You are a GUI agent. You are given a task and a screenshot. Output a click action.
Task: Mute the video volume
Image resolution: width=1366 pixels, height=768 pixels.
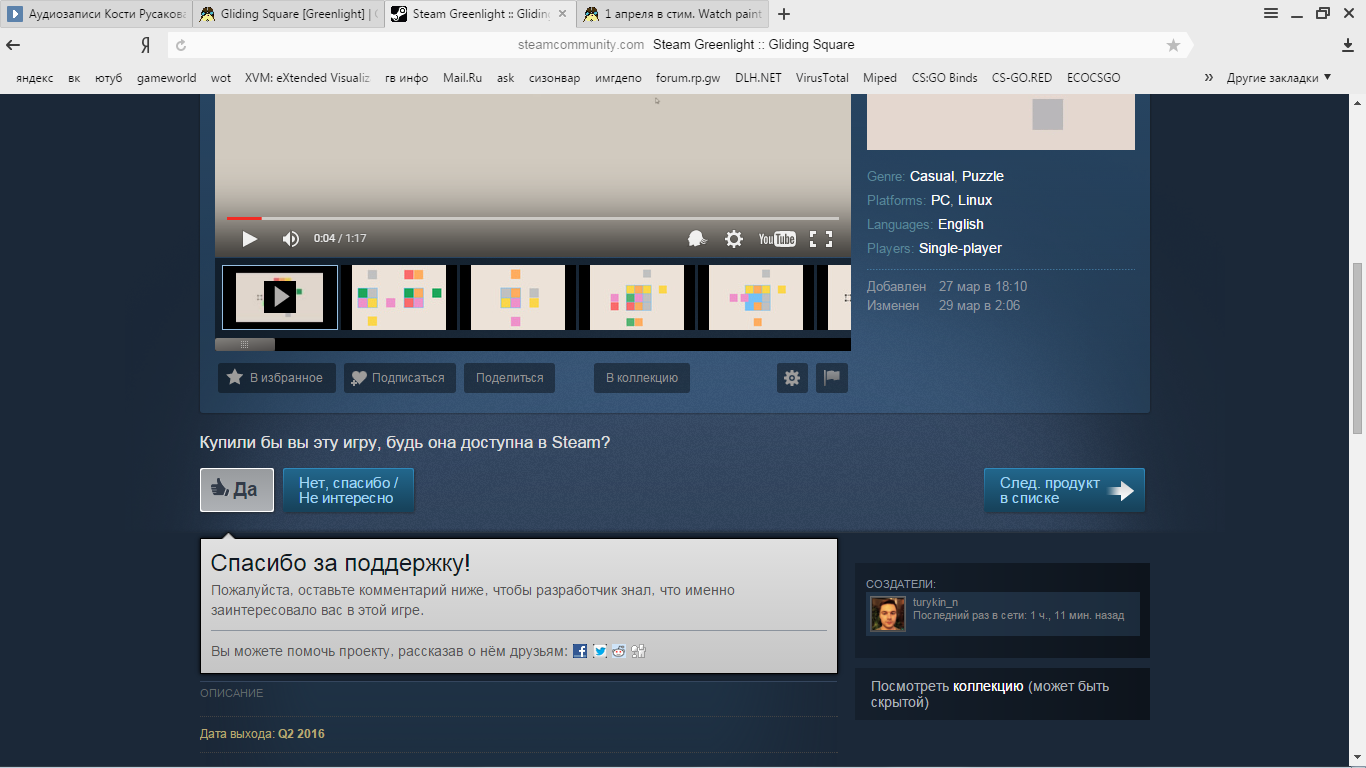tap(291, 239)
